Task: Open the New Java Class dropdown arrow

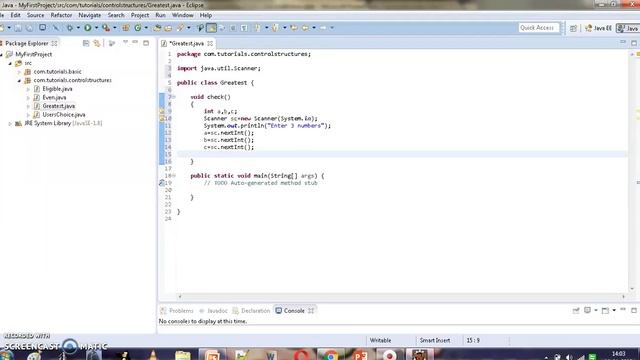Action: pyautogui.click(x=146, y=28)
